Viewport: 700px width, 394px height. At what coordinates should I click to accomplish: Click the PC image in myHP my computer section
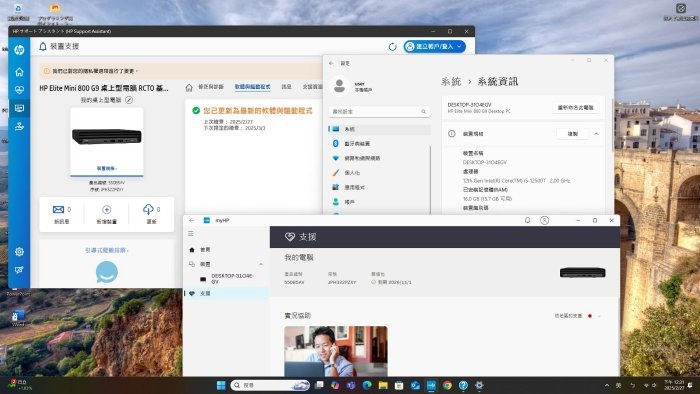coord(583,273)
